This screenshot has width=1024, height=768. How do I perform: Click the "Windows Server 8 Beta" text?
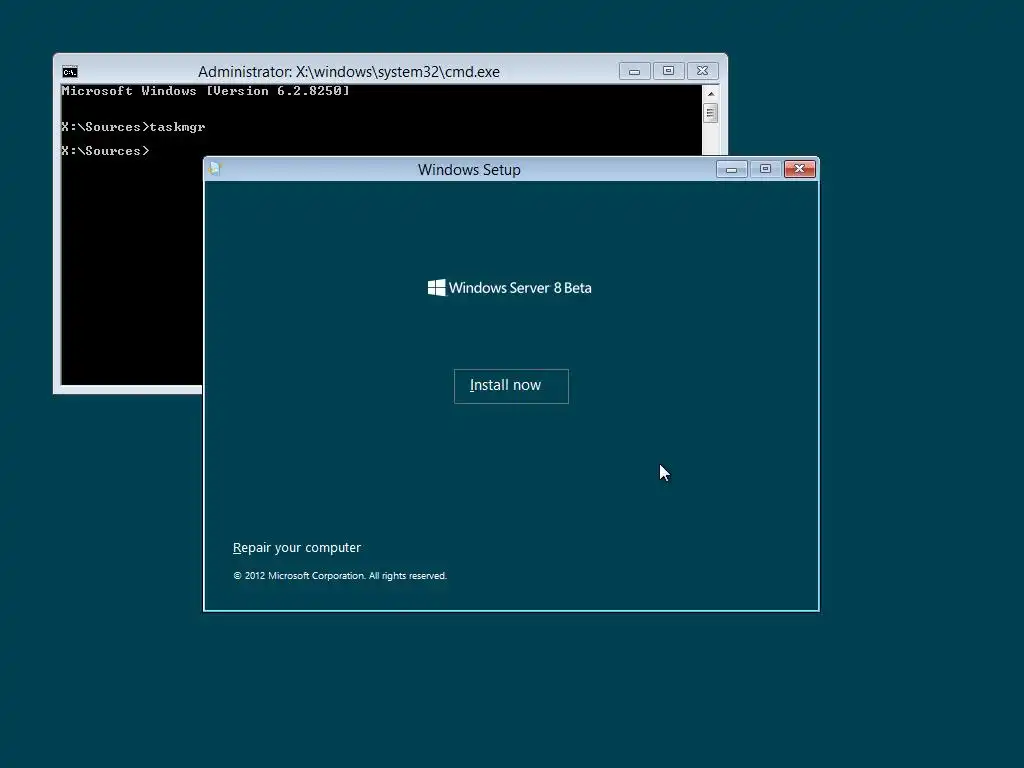520,288
